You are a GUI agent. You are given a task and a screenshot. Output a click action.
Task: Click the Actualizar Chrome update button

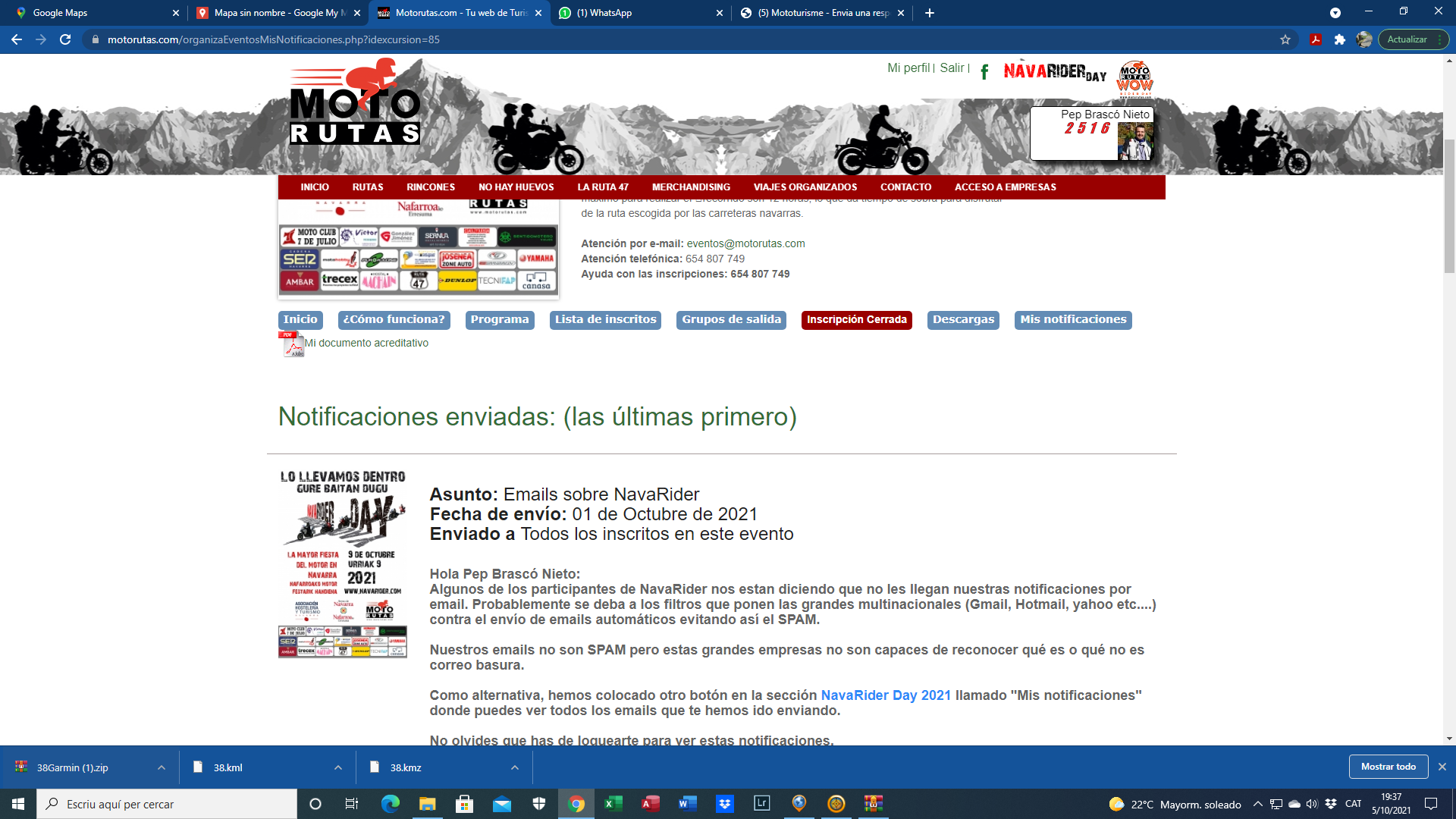click(x=1407, y=39)
